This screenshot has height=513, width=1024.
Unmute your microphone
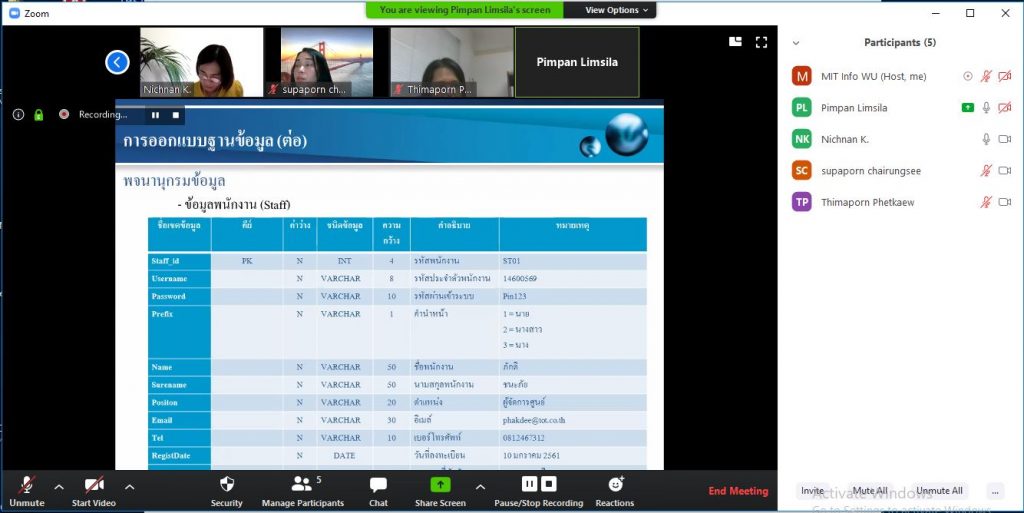(x=26, y=485)
